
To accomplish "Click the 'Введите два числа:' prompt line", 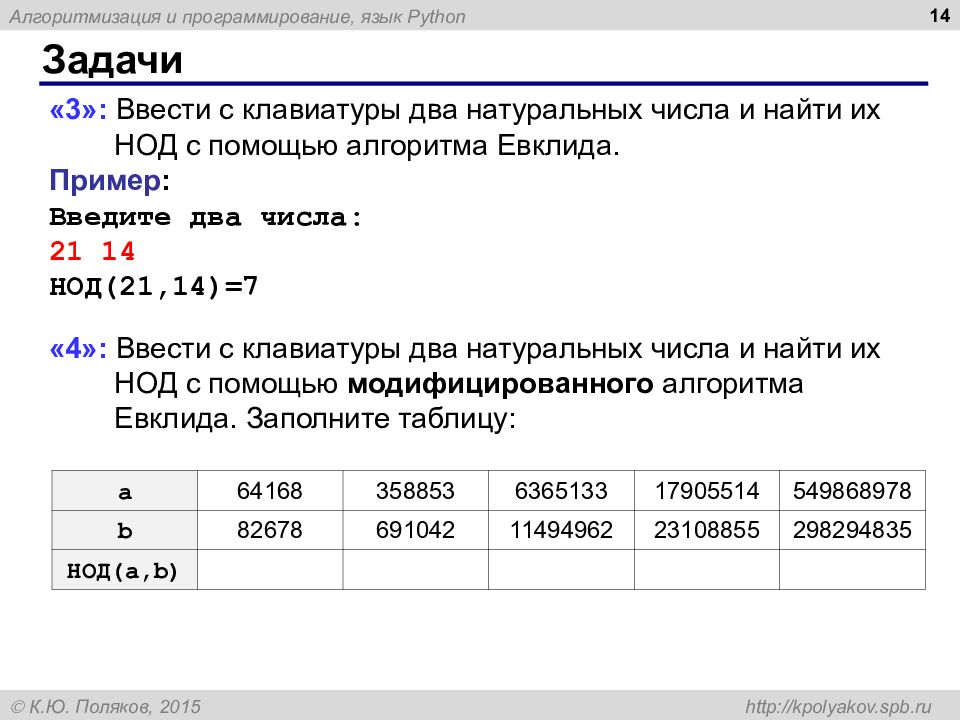I will click(x=206, y=217).
